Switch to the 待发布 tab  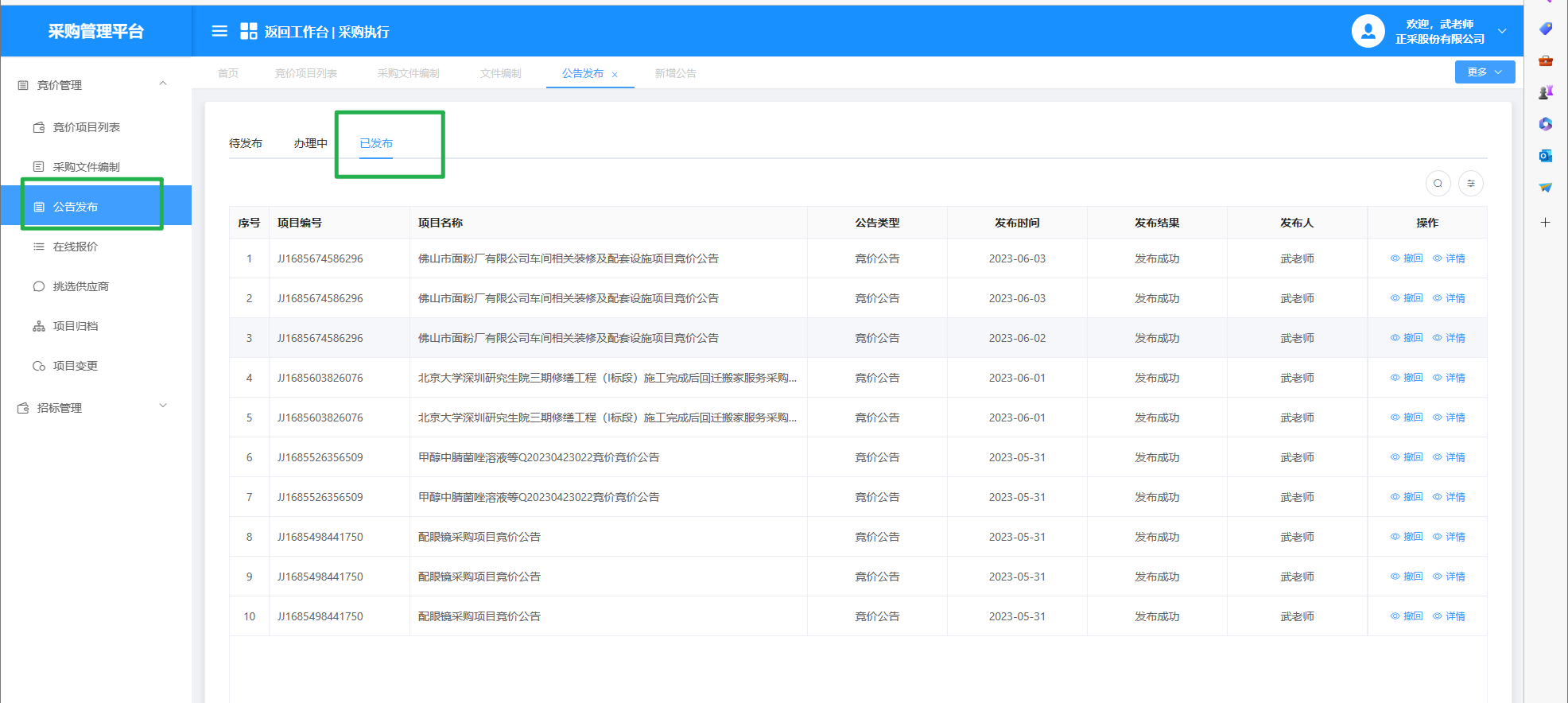point(246,143)
